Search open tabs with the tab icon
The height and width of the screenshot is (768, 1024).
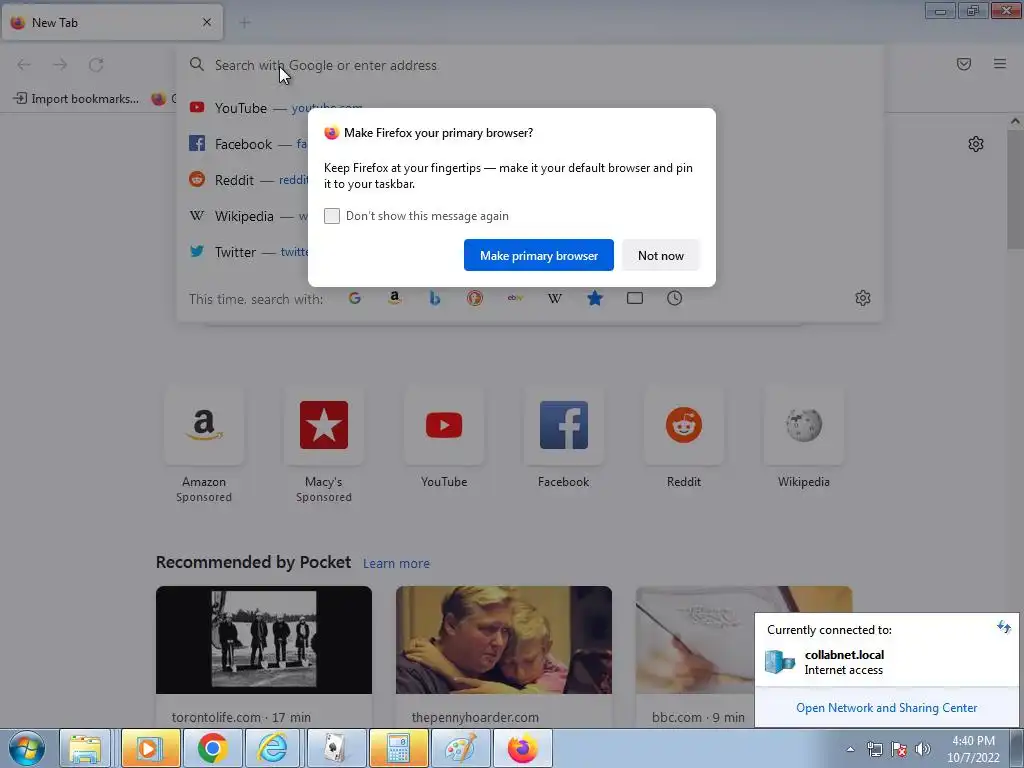tap(635, 298)
